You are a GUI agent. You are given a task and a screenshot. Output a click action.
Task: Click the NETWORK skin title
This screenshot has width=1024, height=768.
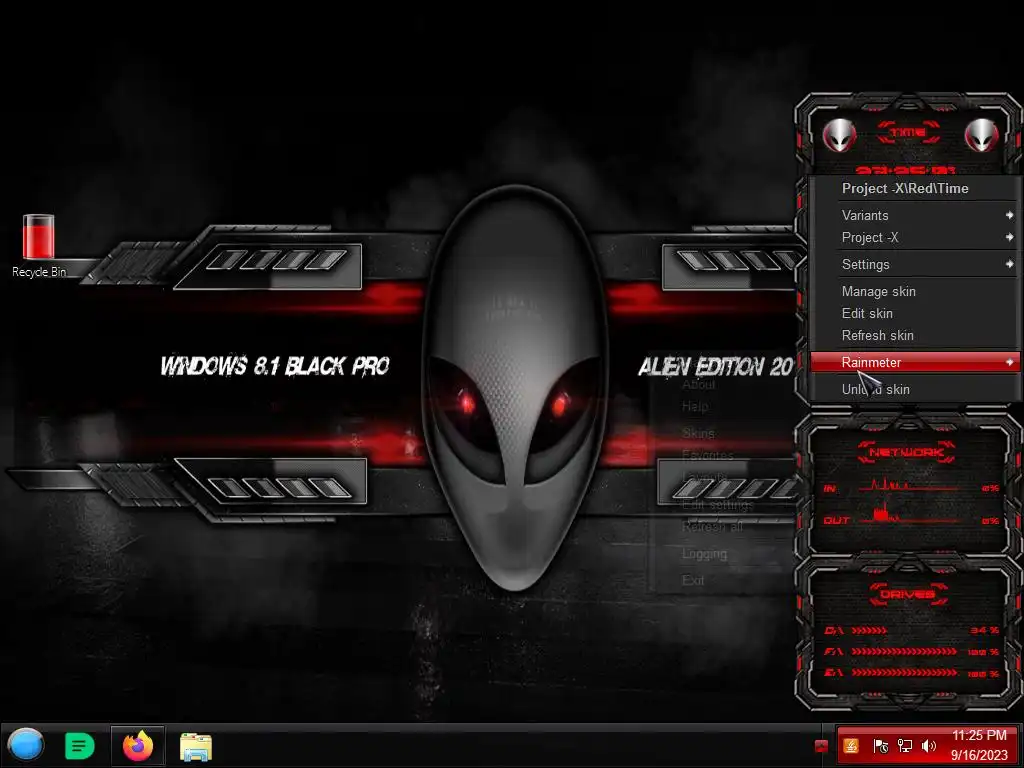[906, 453]
